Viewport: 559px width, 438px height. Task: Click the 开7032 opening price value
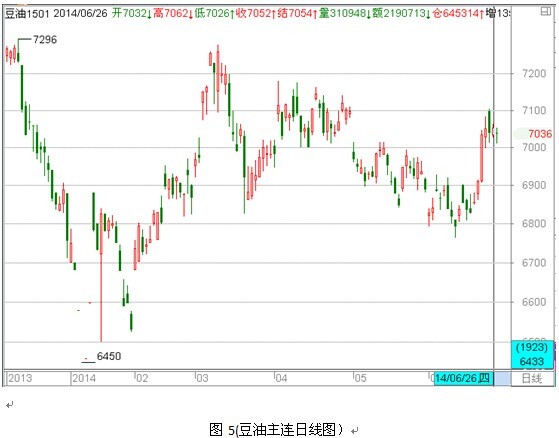click(x=132, y=14)
